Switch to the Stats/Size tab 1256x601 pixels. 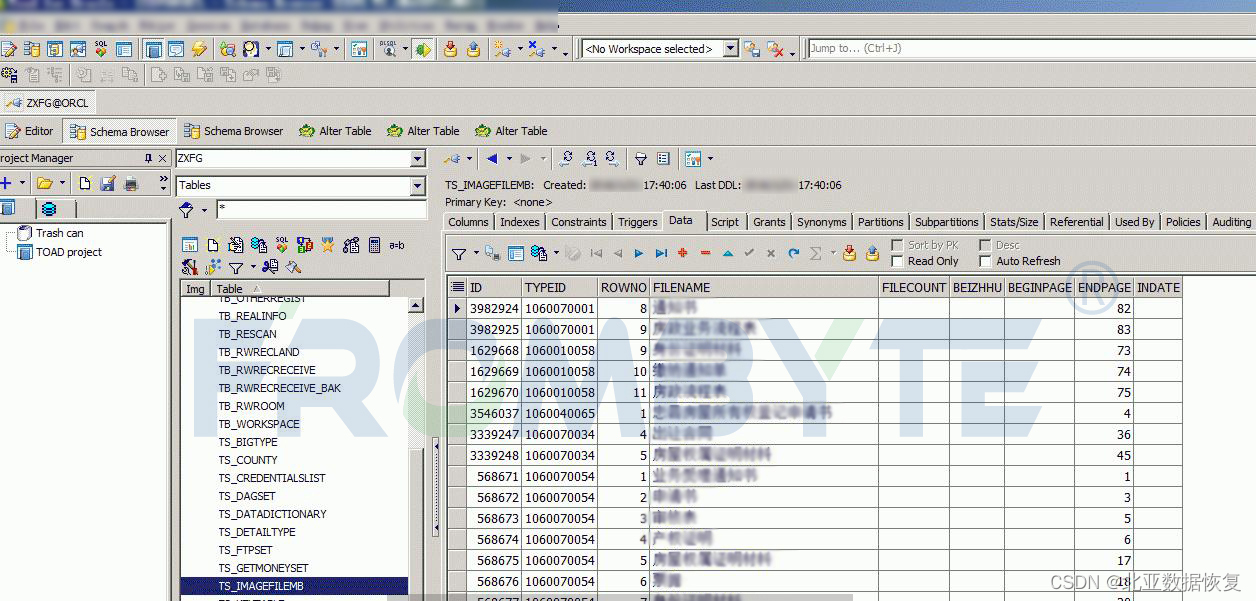coord(1014,222)
